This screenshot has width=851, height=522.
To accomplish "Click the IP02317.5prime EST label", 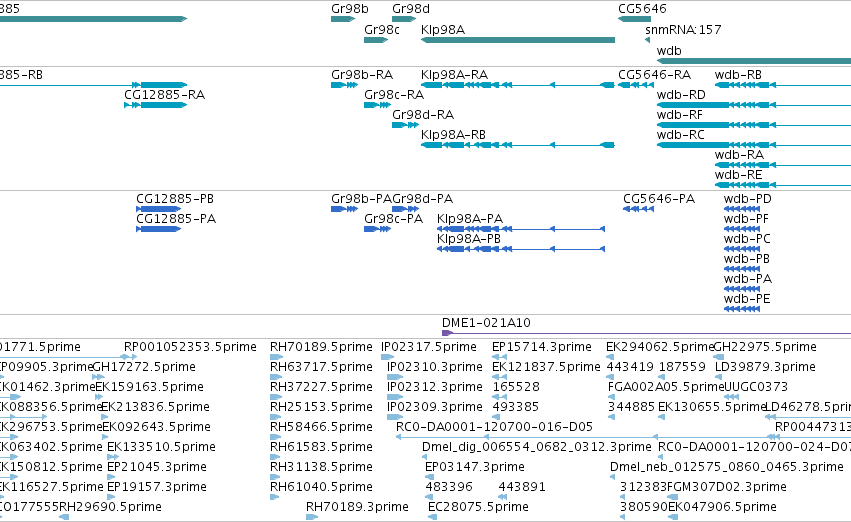I will click(429, 347).
